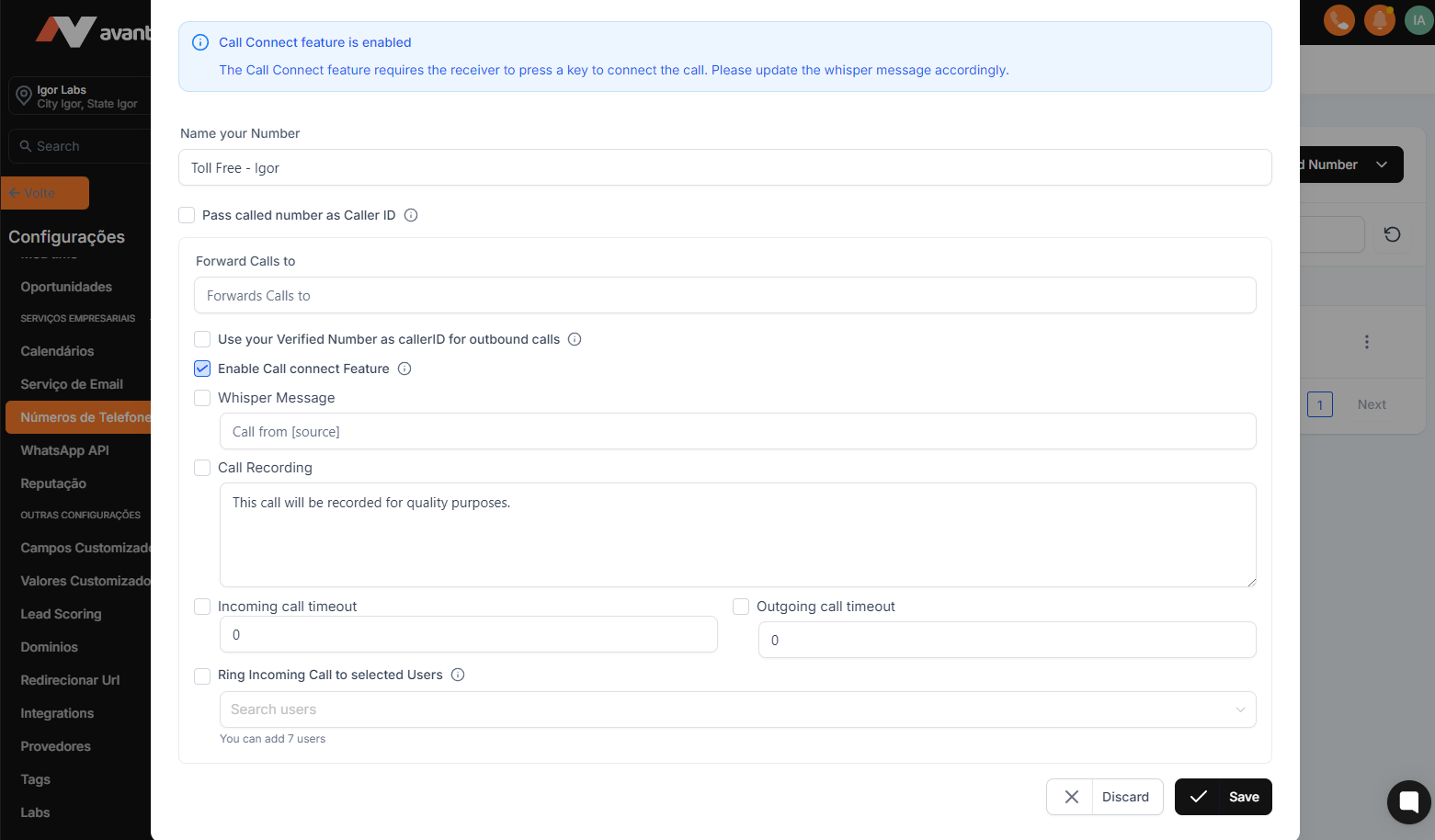Viewport: 1435px width, 840px height.
Task: Click the Name your Number text field
Action: click(724, 168)
